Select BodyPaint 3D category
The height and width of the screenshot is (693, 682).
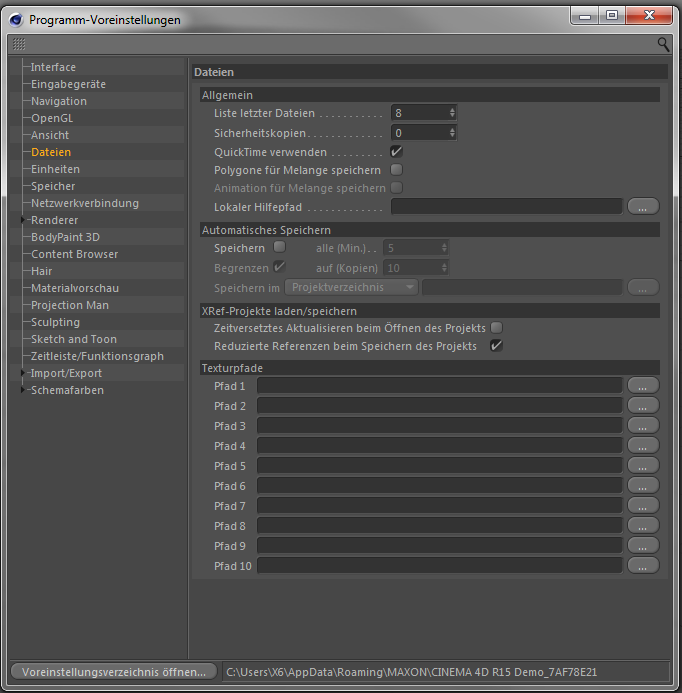pos(65,237)
